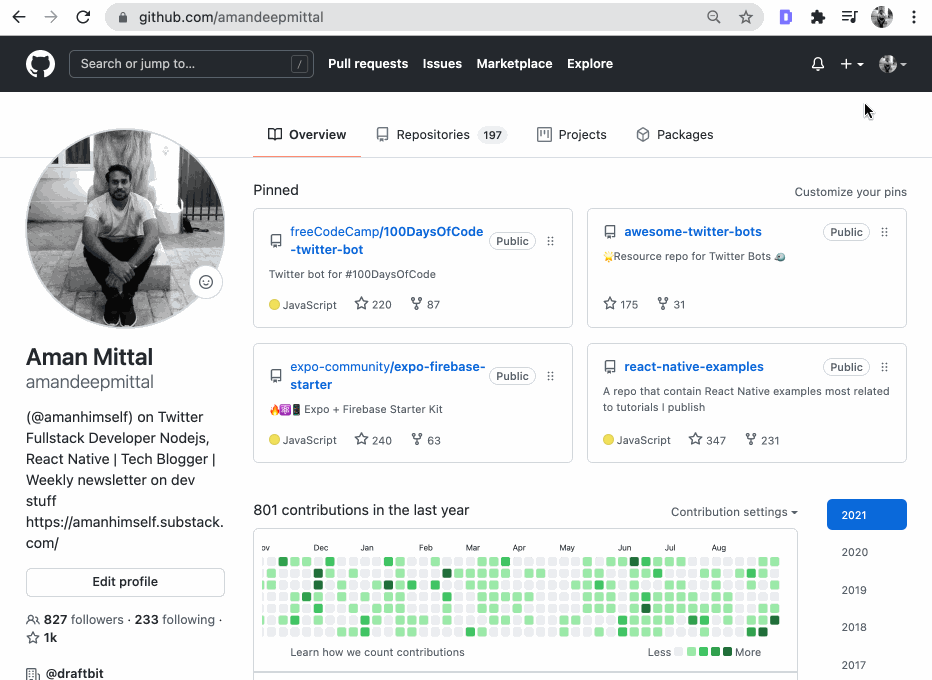Open notifications bell icon
The image size is (932, 680).
coord(818,64)
